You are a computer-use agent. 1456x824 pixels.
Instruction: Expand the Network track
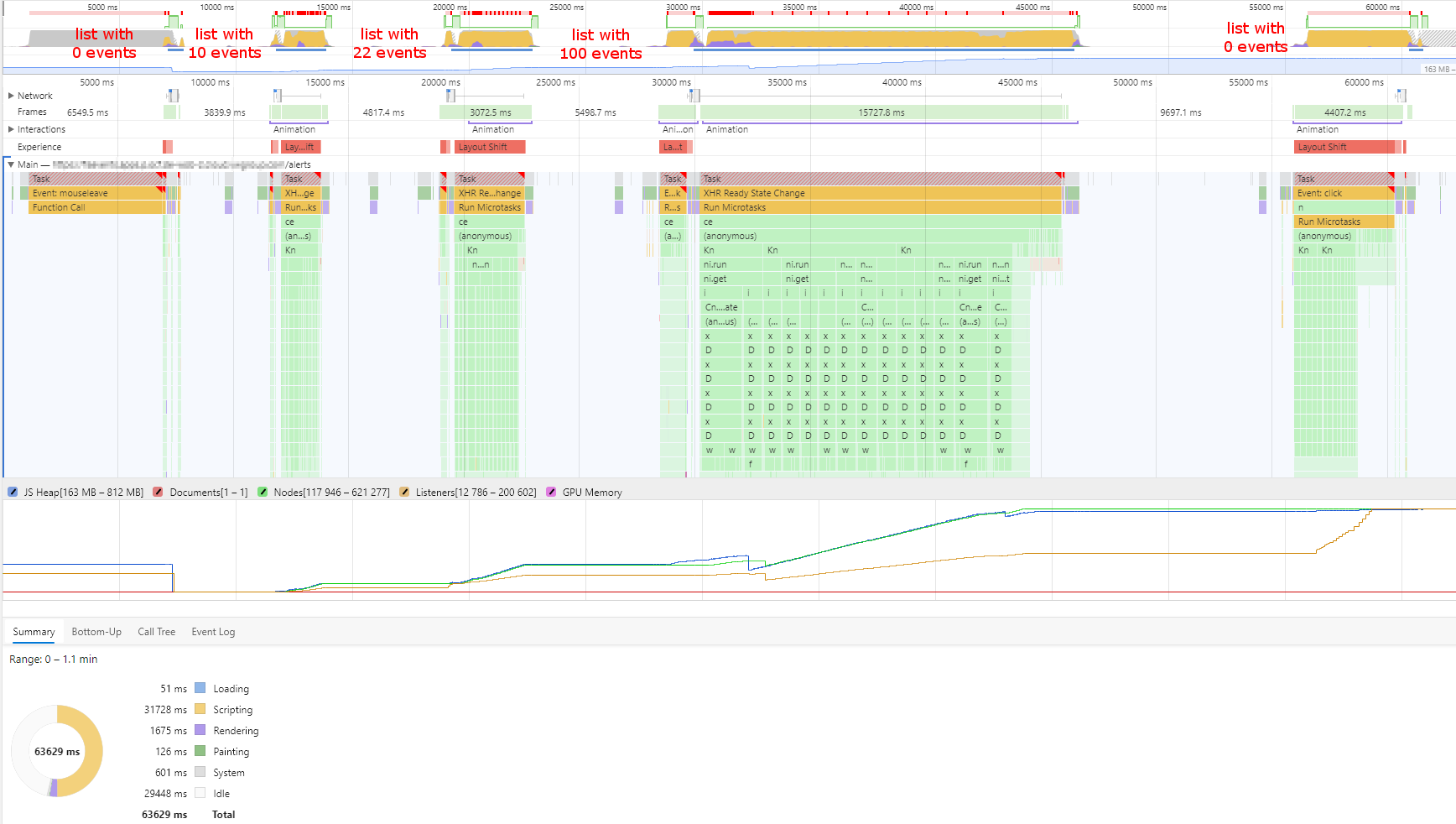tap(9, 95)
